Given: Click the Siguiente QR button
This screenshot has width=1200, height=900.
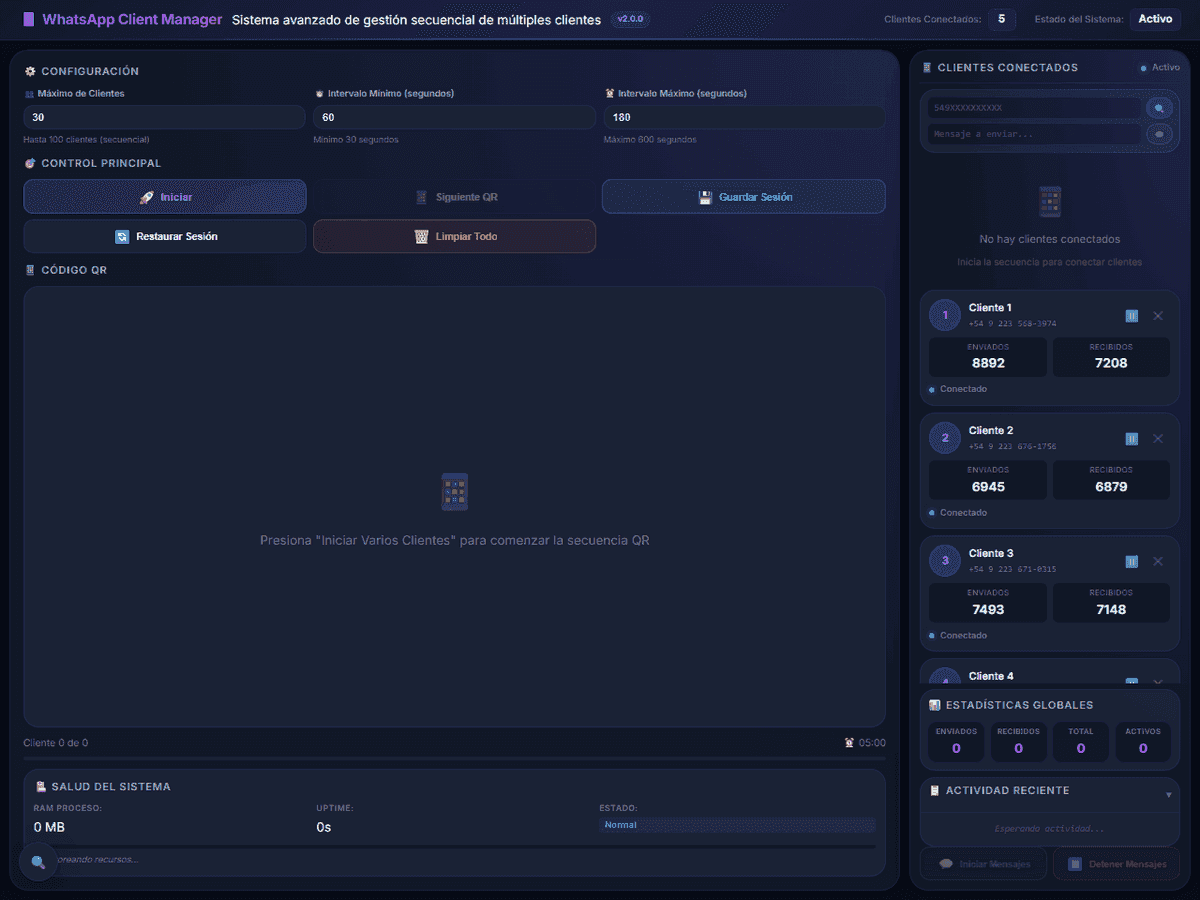Looking at the screenshot, I should click(x=455, y=197).
